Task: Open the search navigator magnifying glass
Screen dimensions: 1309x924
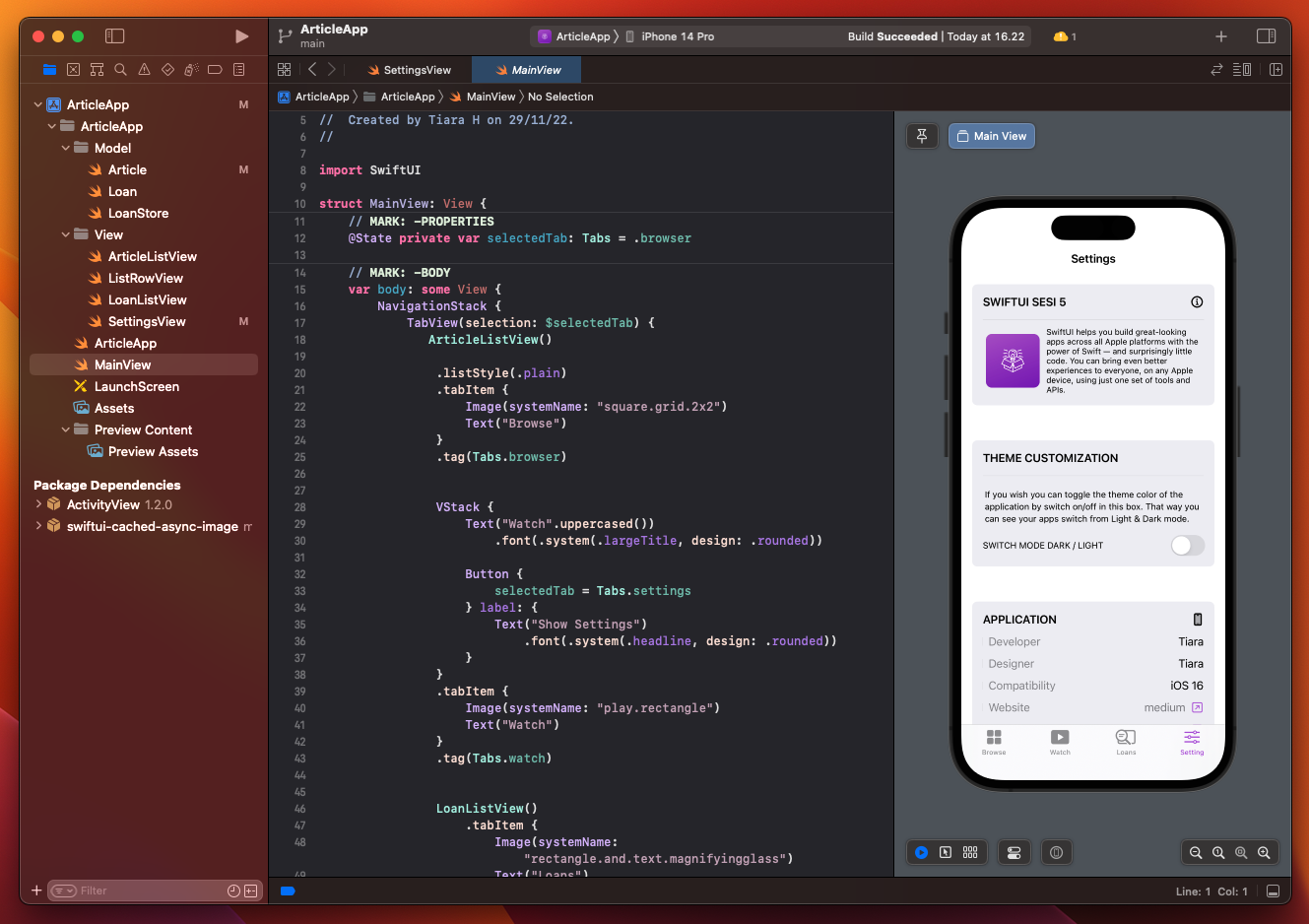Action: (120, 70)
